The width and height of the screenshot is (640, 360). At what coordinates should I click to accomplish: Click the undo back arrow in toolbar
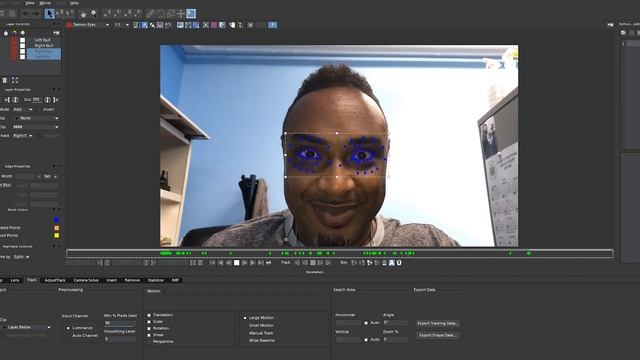[26, 14]
